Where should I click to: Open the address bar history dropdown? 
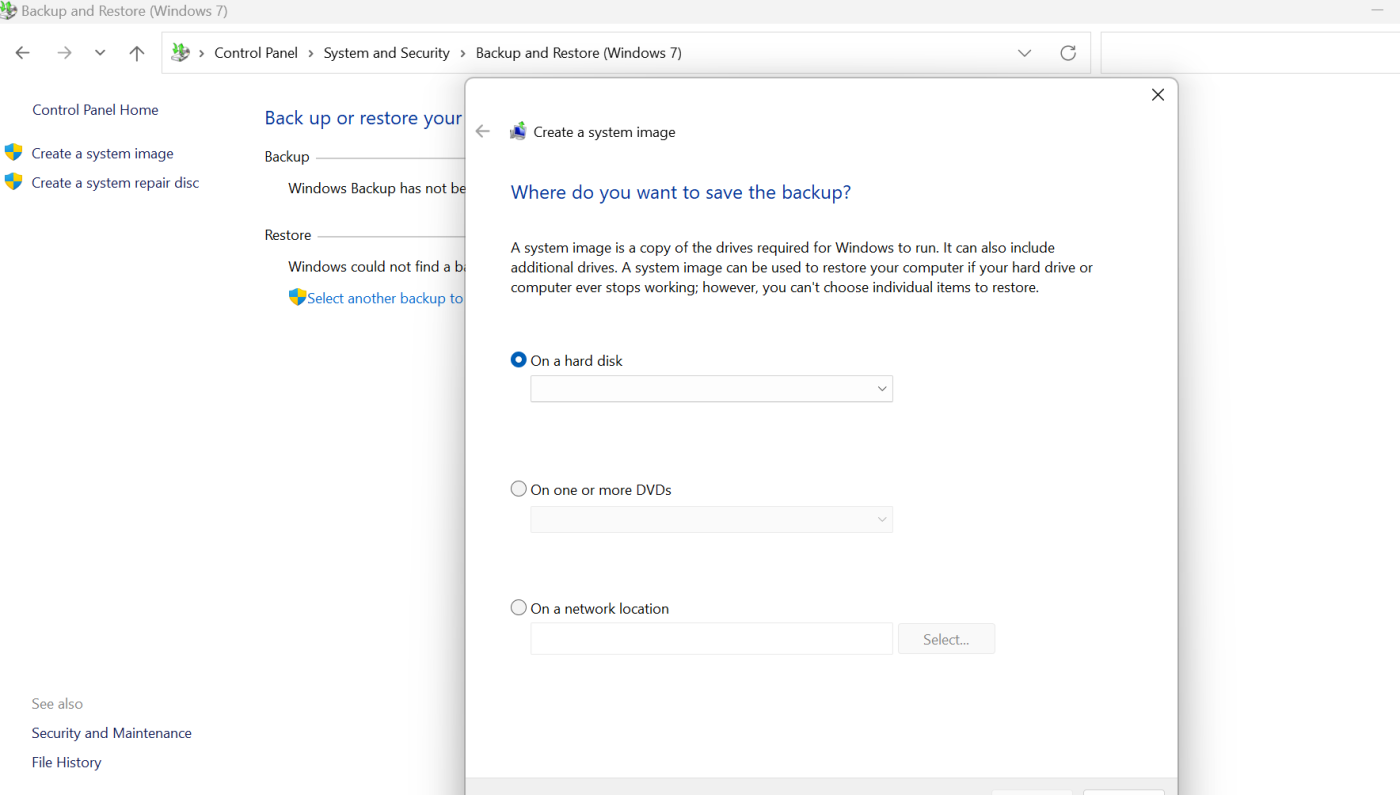(1024, 52)
